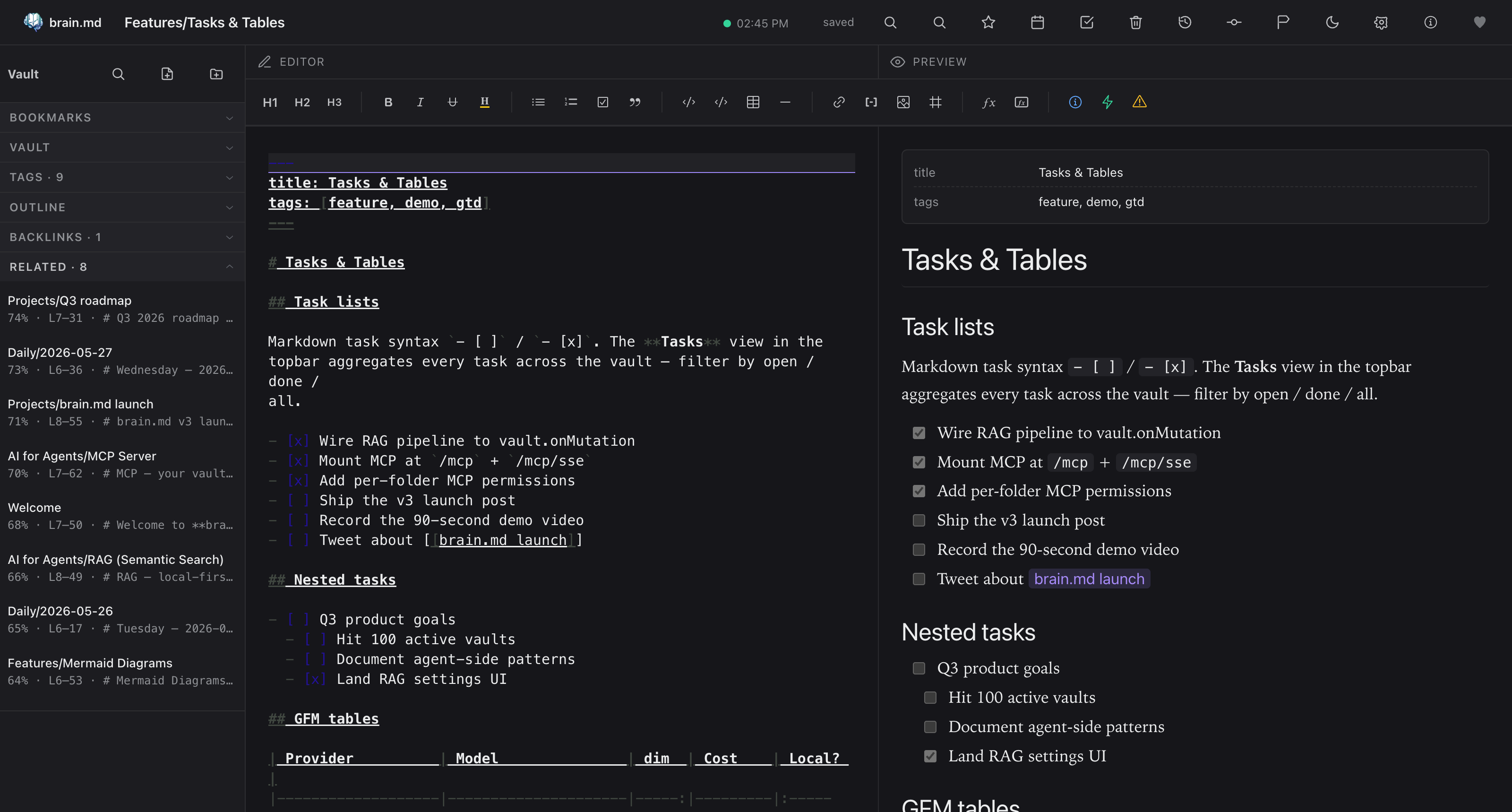Screen dimensions: 1512x812
Task: Expand the Bookmarks section
Action: point(122,117)
